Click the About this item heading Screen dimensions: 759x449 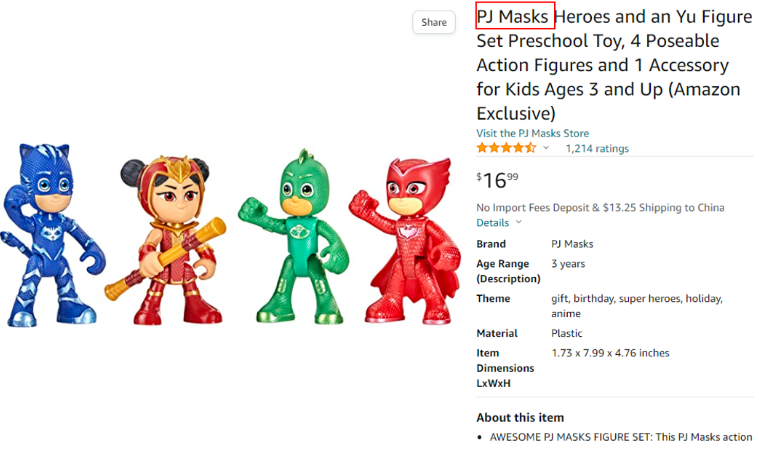pyautogui.click(x=519, y=417)
